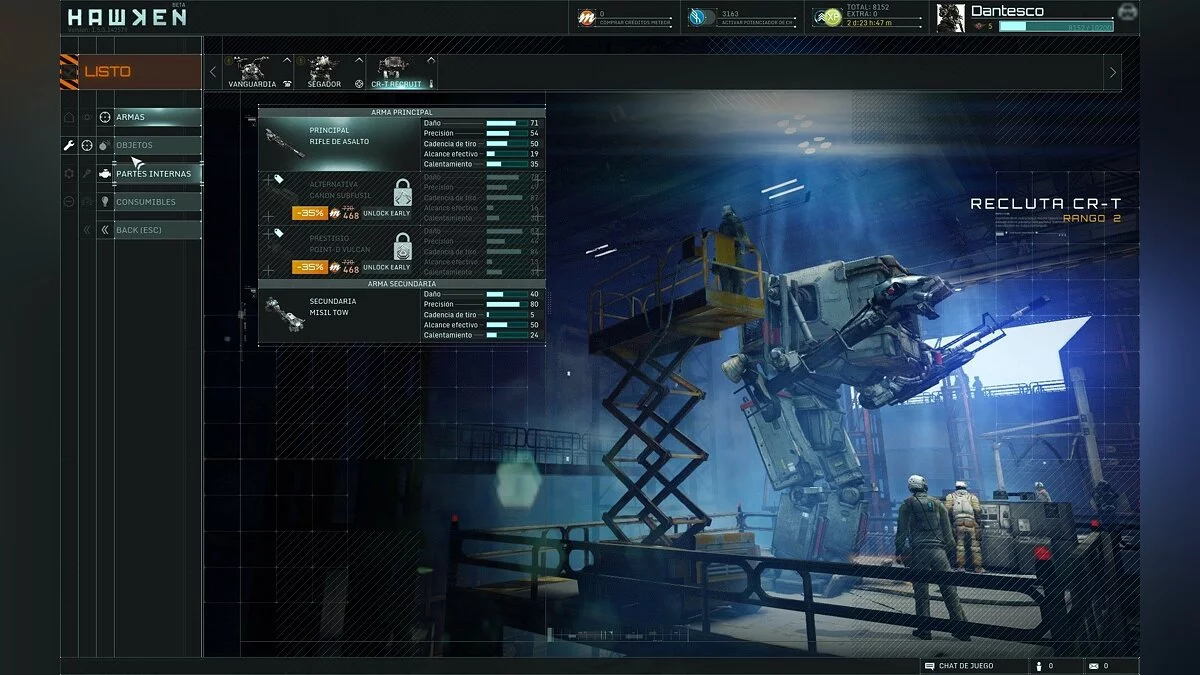The image size is (1200, 675).
Task: Select the target sidebar icon beside wrench
Action: tap(87, 145)
